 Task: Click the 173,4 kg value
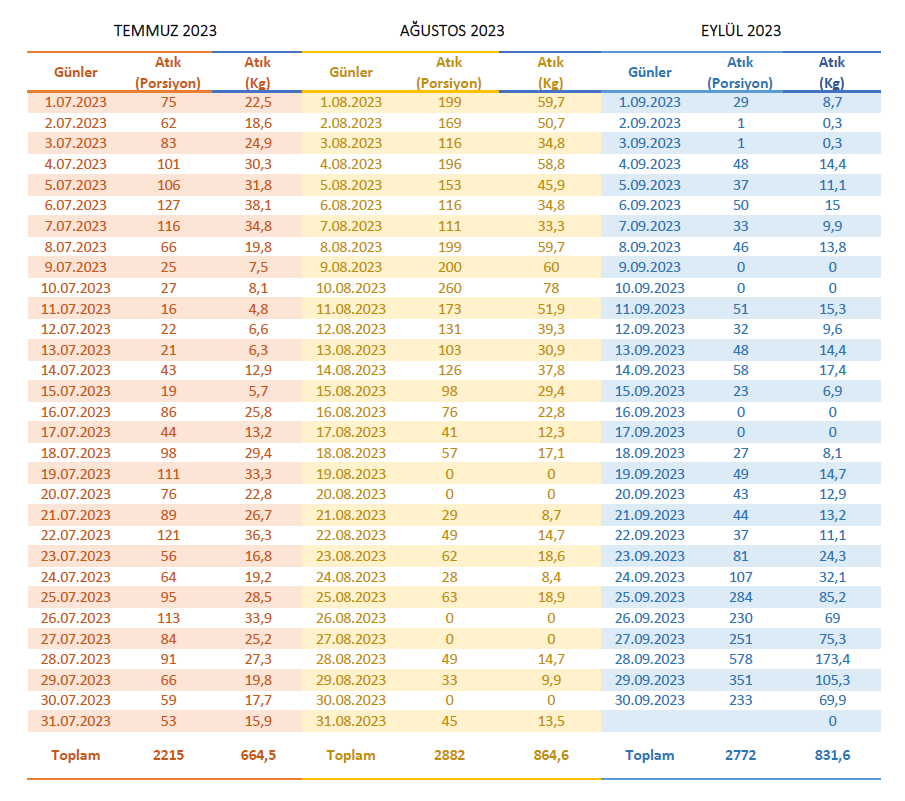(831, 659)
